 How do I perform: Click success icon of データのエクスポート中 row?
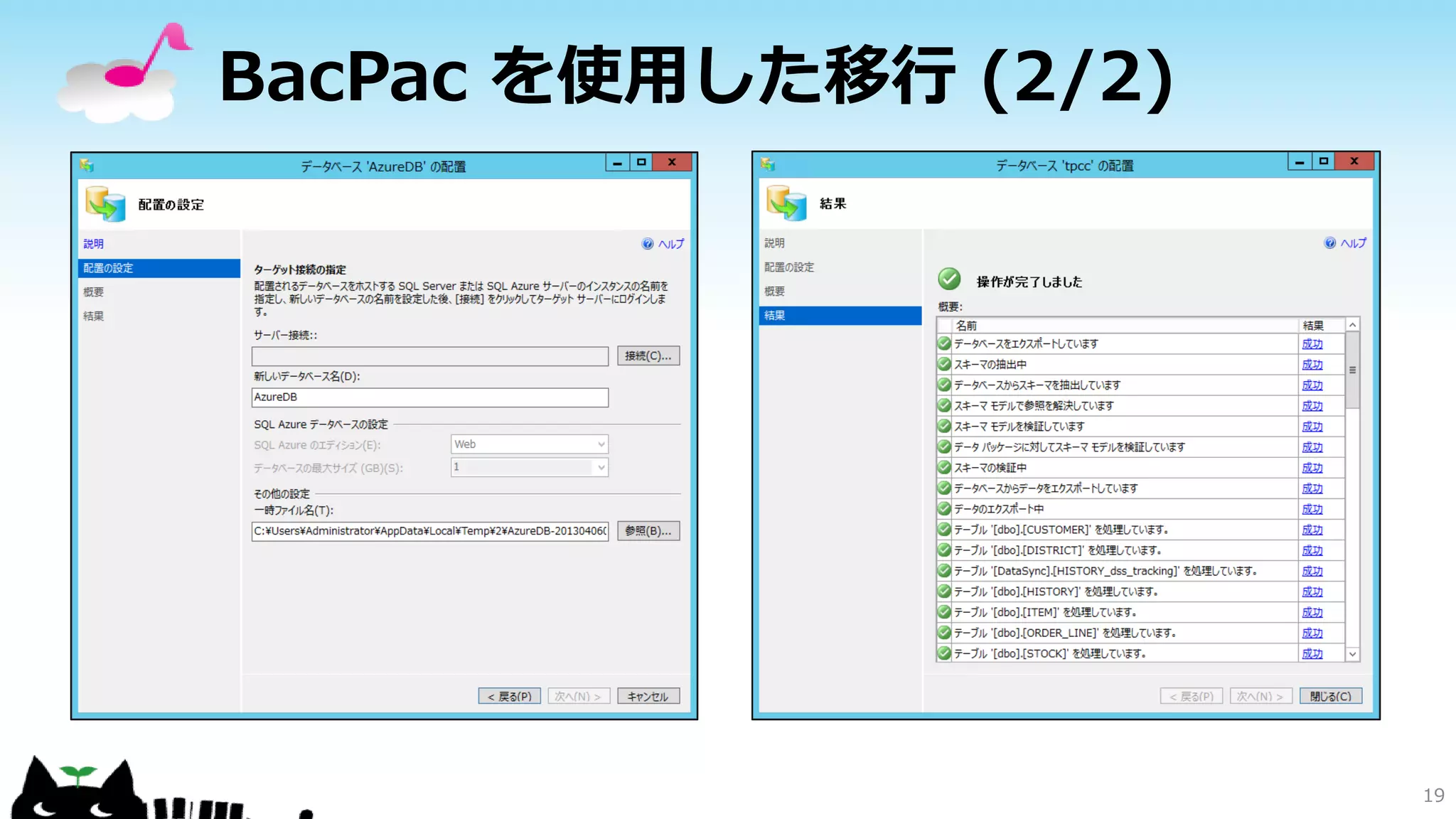click(x=944, y=509)
